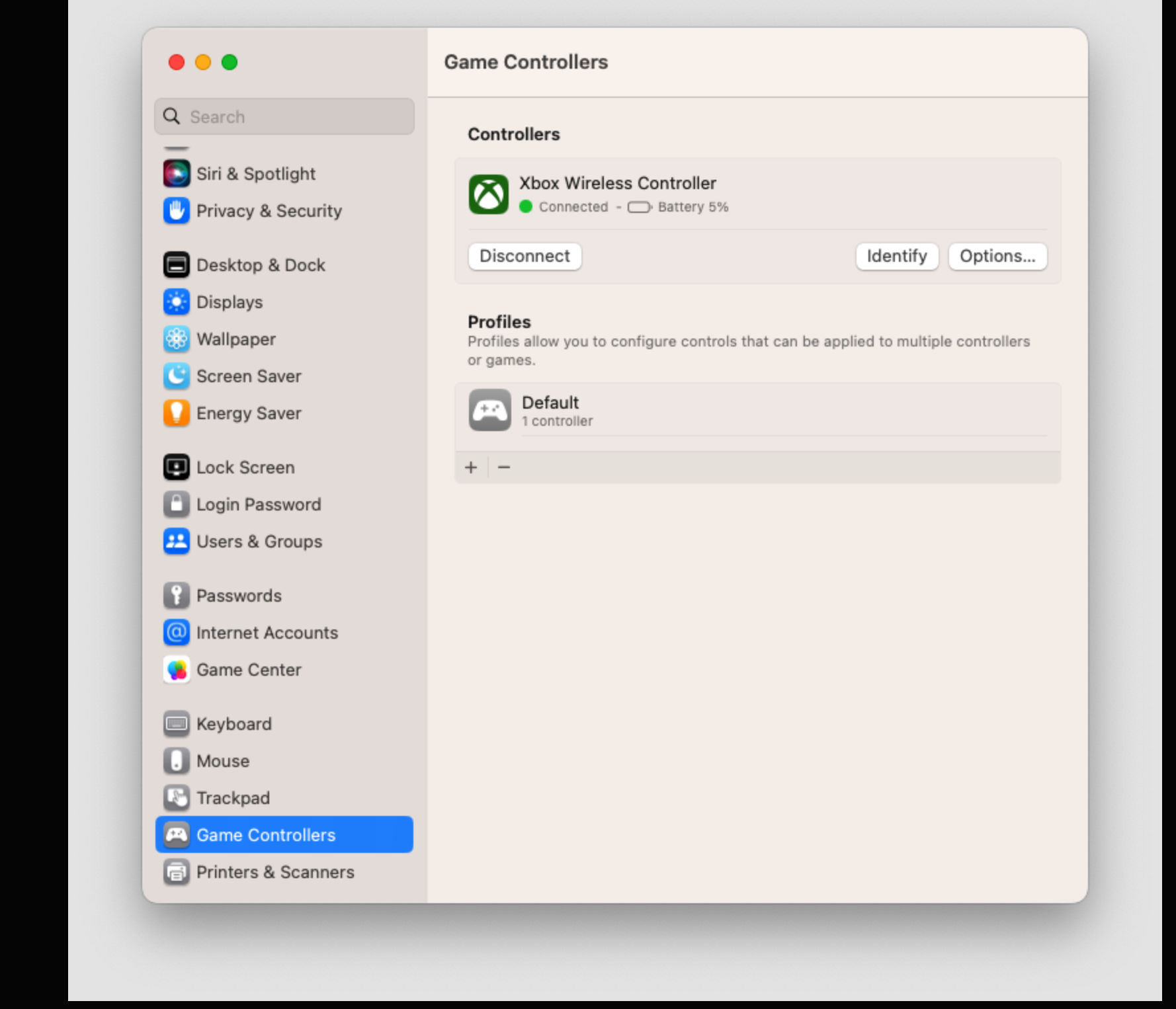The width and height of the screenshot is (1176, 1009).
Task: Click the Connected status label
Action: point(573,207)
